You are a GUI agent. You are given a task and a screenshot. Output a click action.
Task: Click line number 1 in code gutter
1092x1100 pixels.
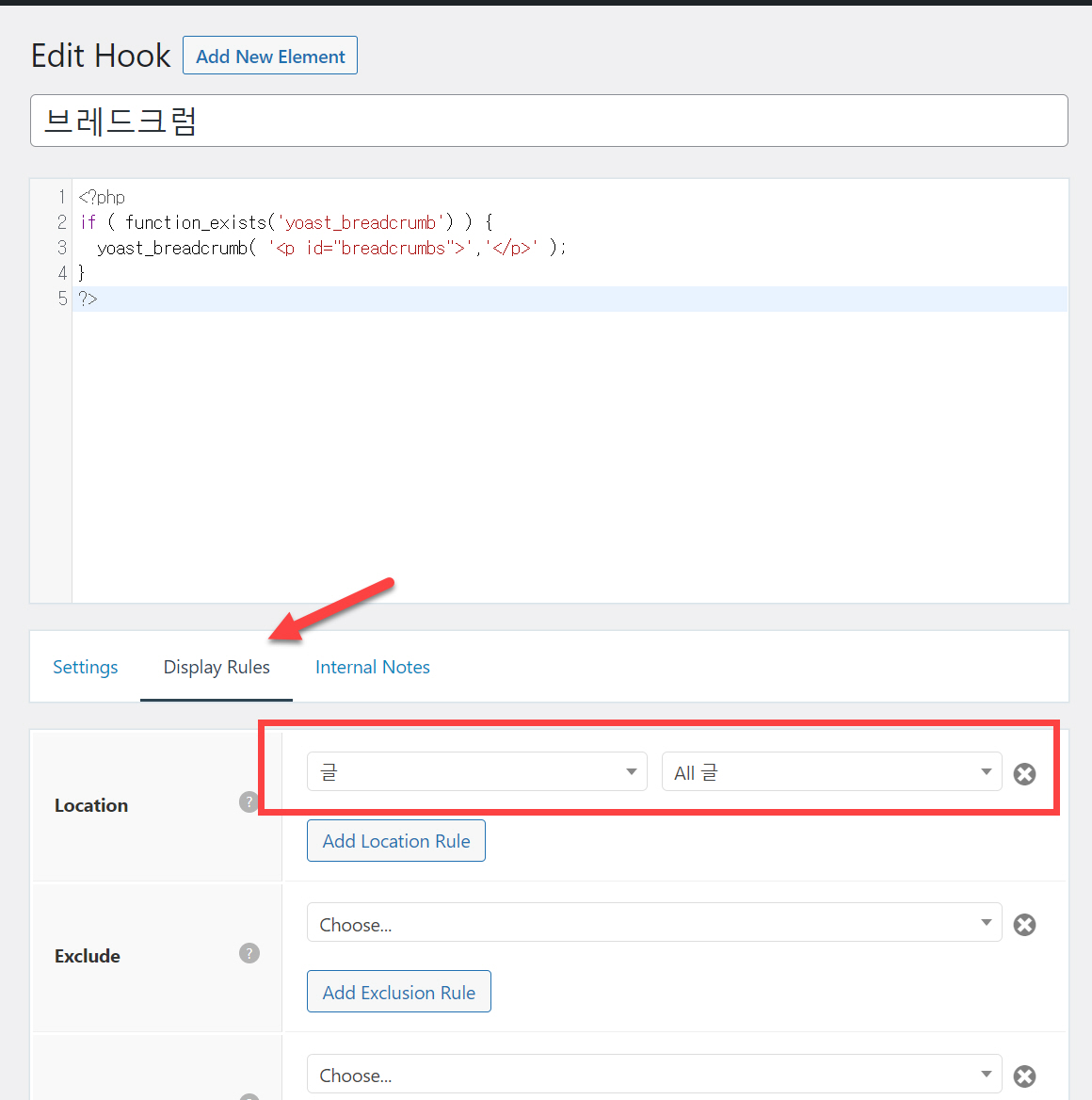pos(62,197)
